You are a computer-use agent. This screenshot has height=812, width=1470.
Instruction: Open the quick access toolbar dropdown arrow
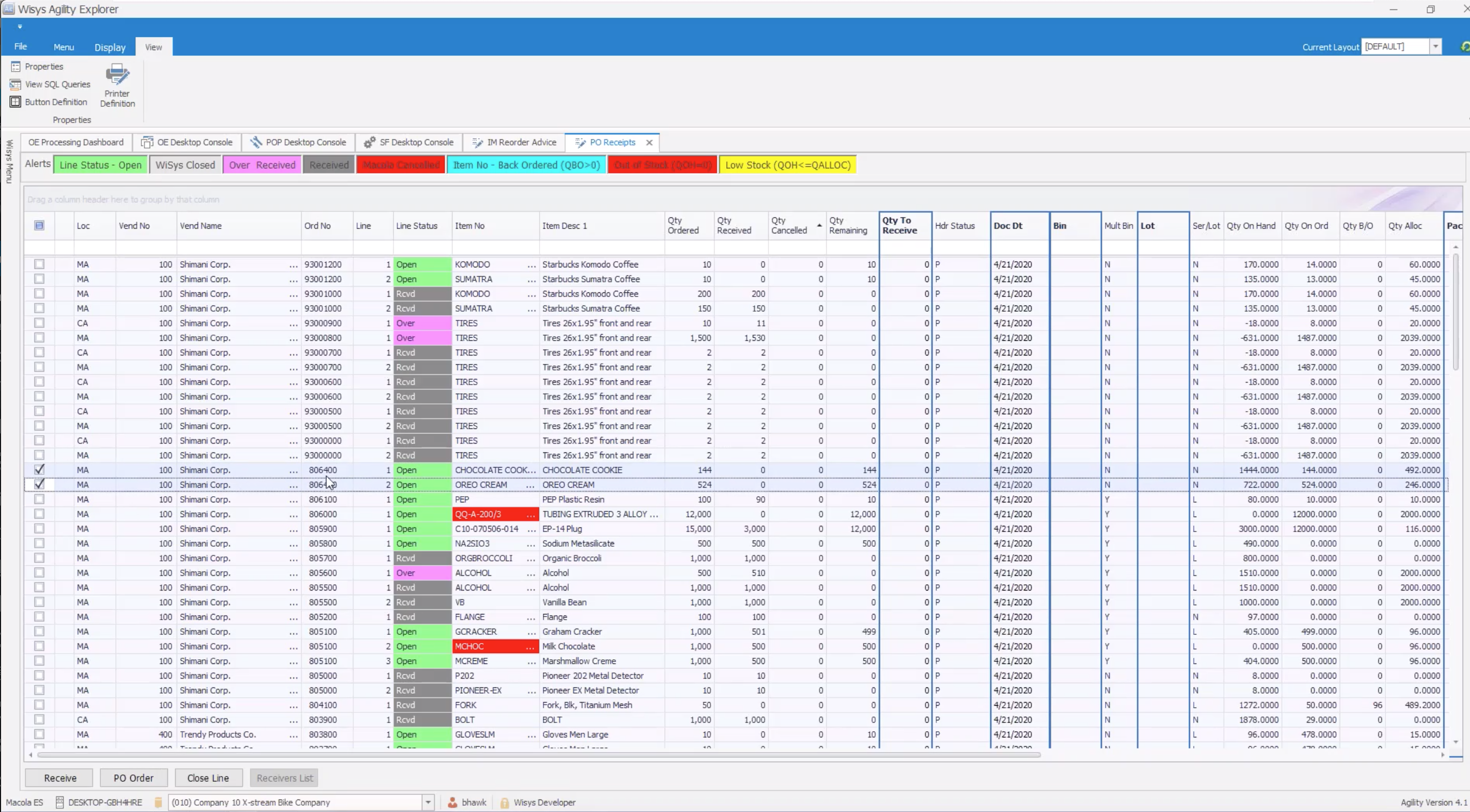point(20,26)
